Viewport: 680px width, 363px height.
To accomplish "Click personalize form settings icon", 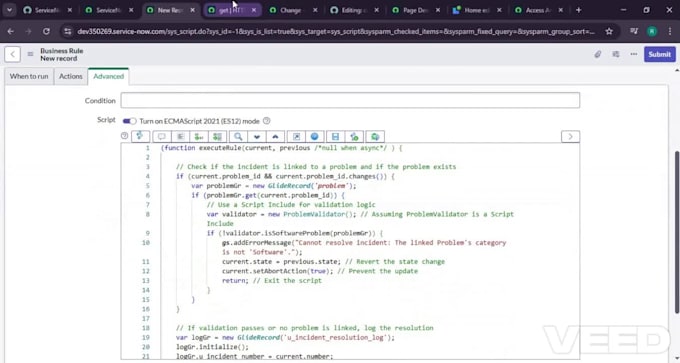I will click(x=616, y=54).
